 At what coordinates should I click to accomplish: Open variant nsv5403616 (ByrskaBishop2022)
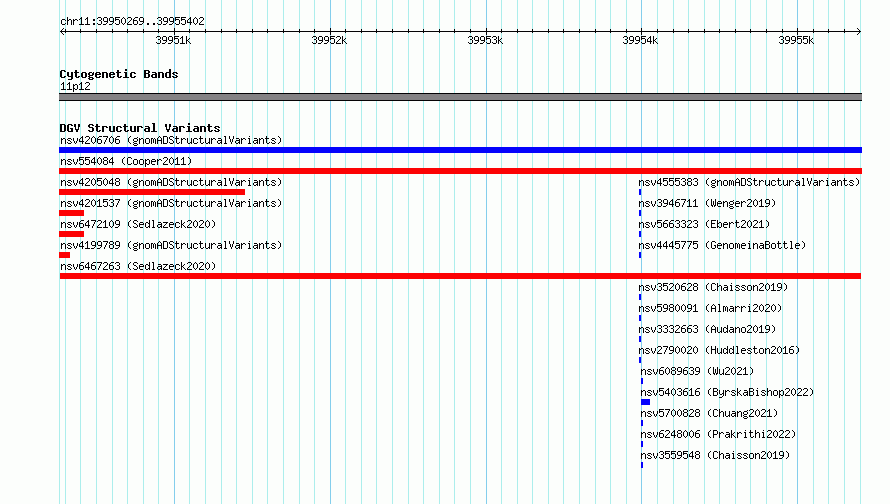click(727, 392)
